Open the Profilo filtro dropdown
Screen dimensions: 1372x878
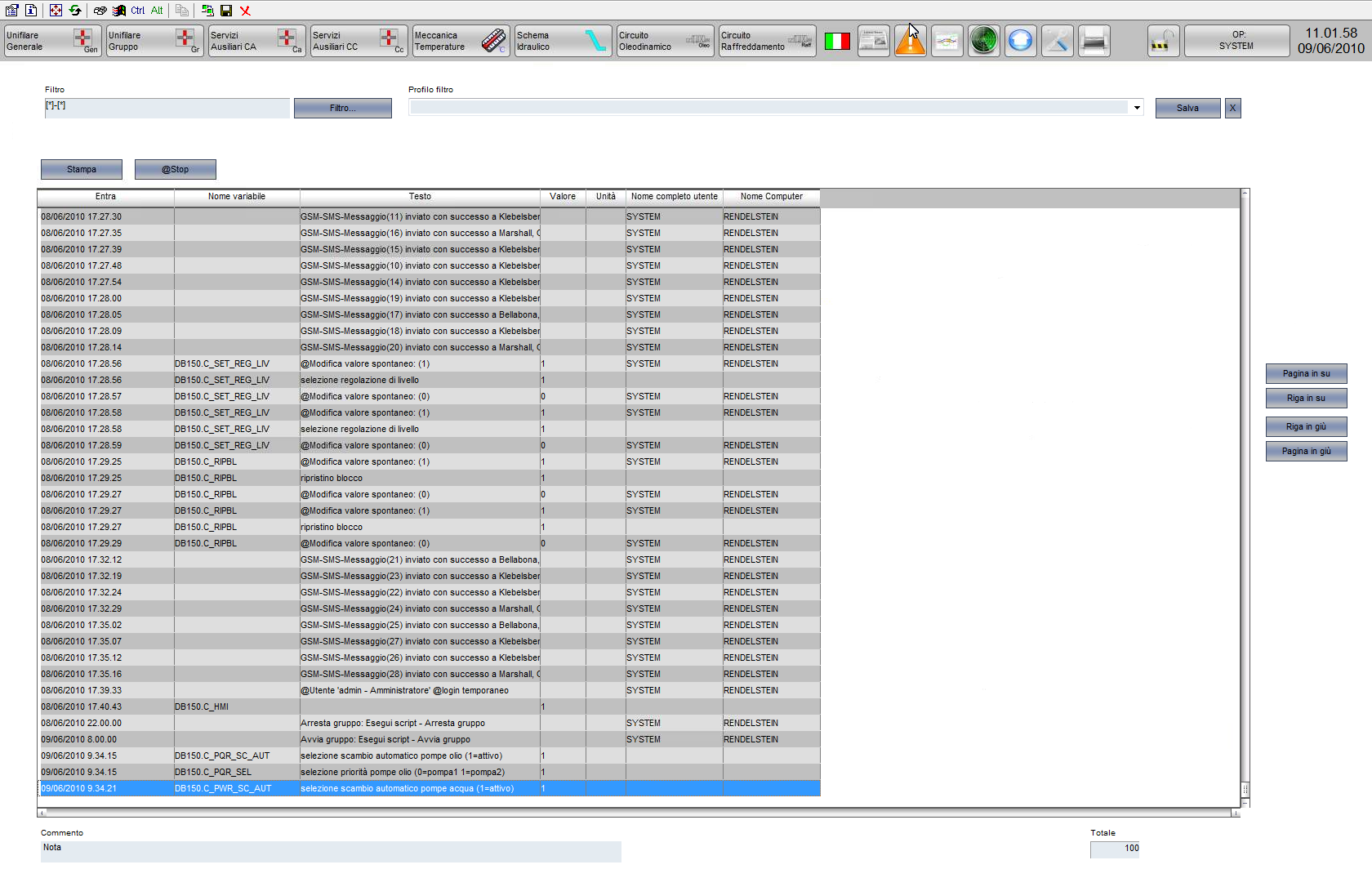tap(1137, 108)
